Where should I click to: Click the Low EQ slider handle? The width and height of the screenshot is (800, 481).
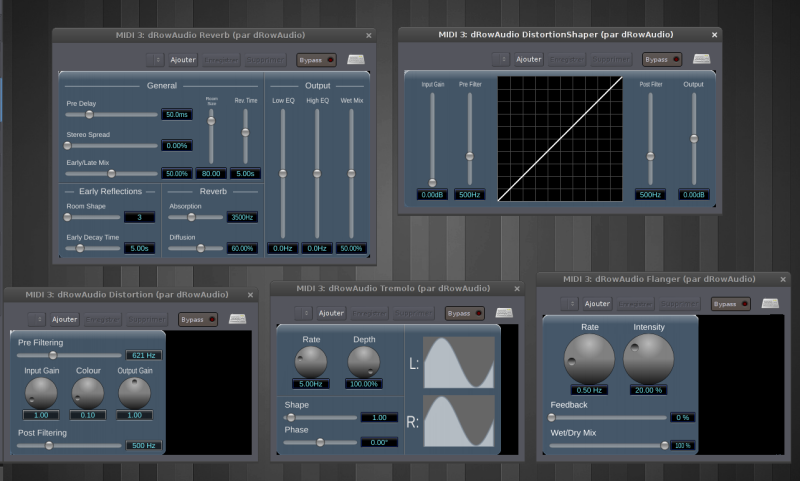click(x=283, y=174)
